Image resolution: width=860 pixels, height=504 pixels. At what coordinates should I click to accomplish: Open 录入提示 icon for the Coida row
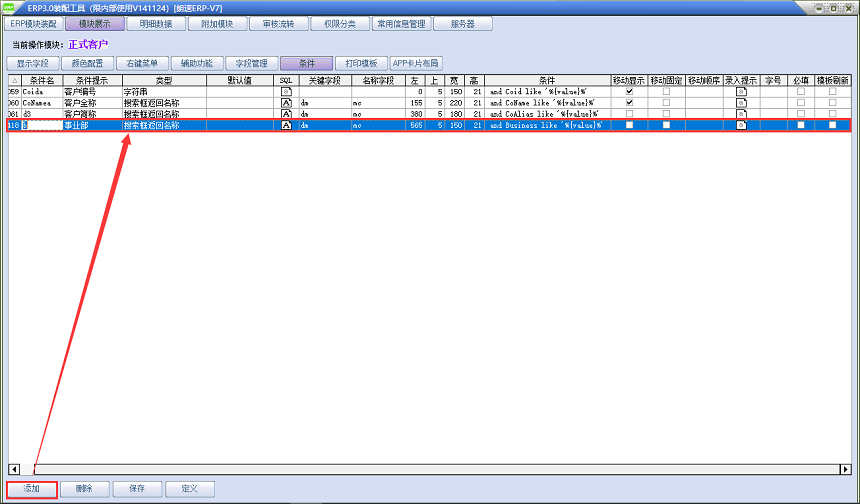click(x=741, y=91)
